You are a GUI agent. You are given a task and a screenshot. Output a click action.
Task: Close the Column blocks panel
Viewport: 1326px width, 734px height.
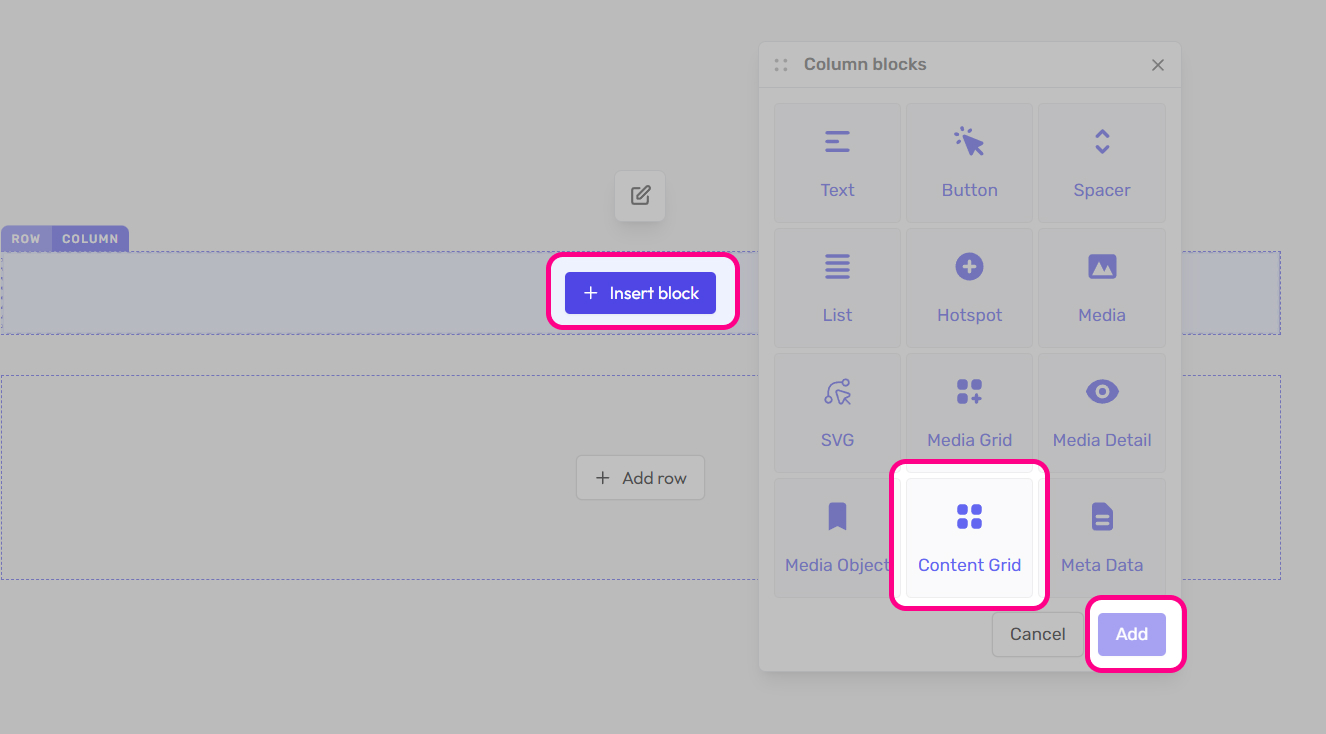point(1158,65)
